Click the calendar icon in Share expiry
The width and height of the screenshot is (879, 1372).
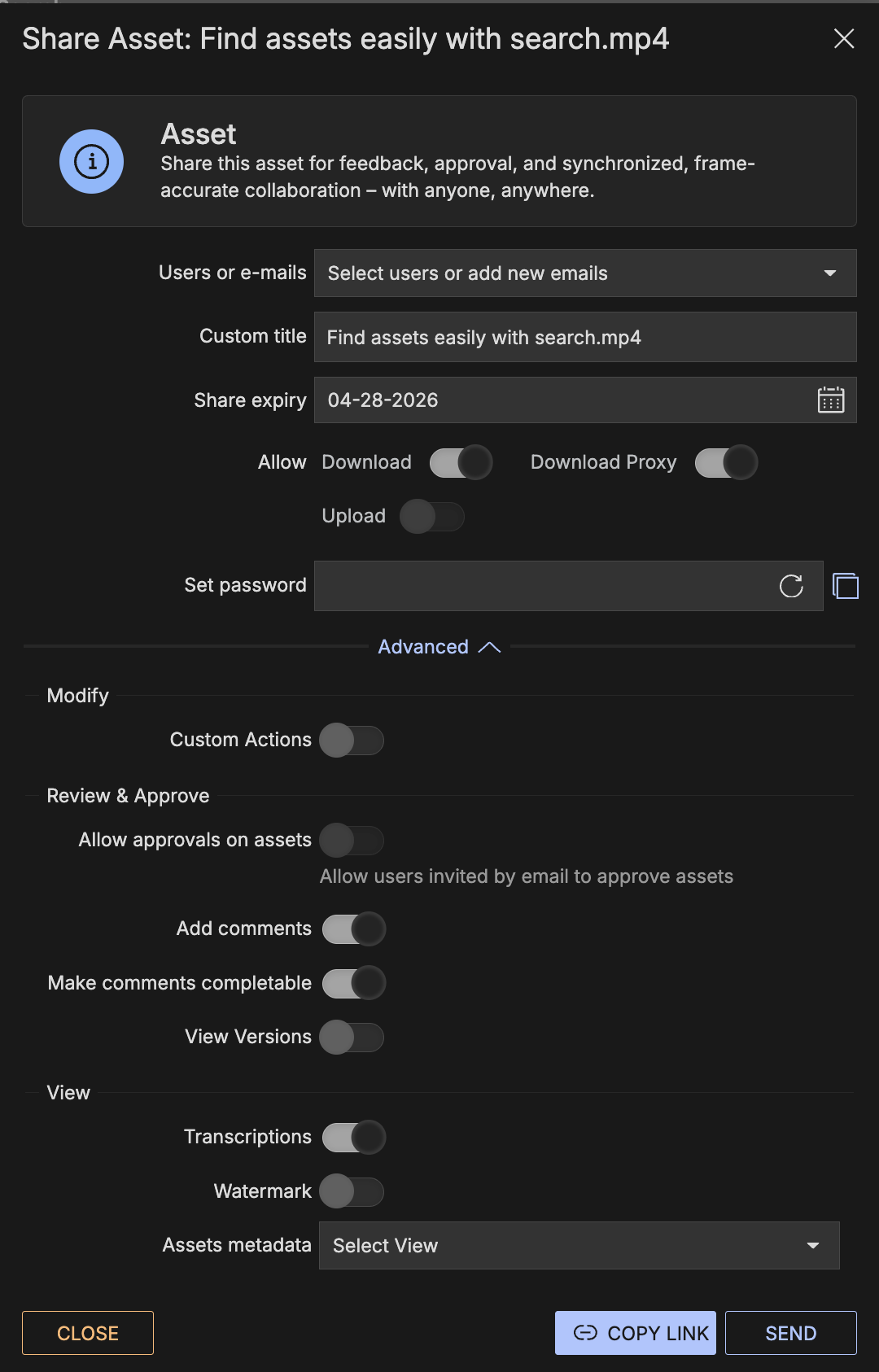pyautogui.click(x=830, y=400)
